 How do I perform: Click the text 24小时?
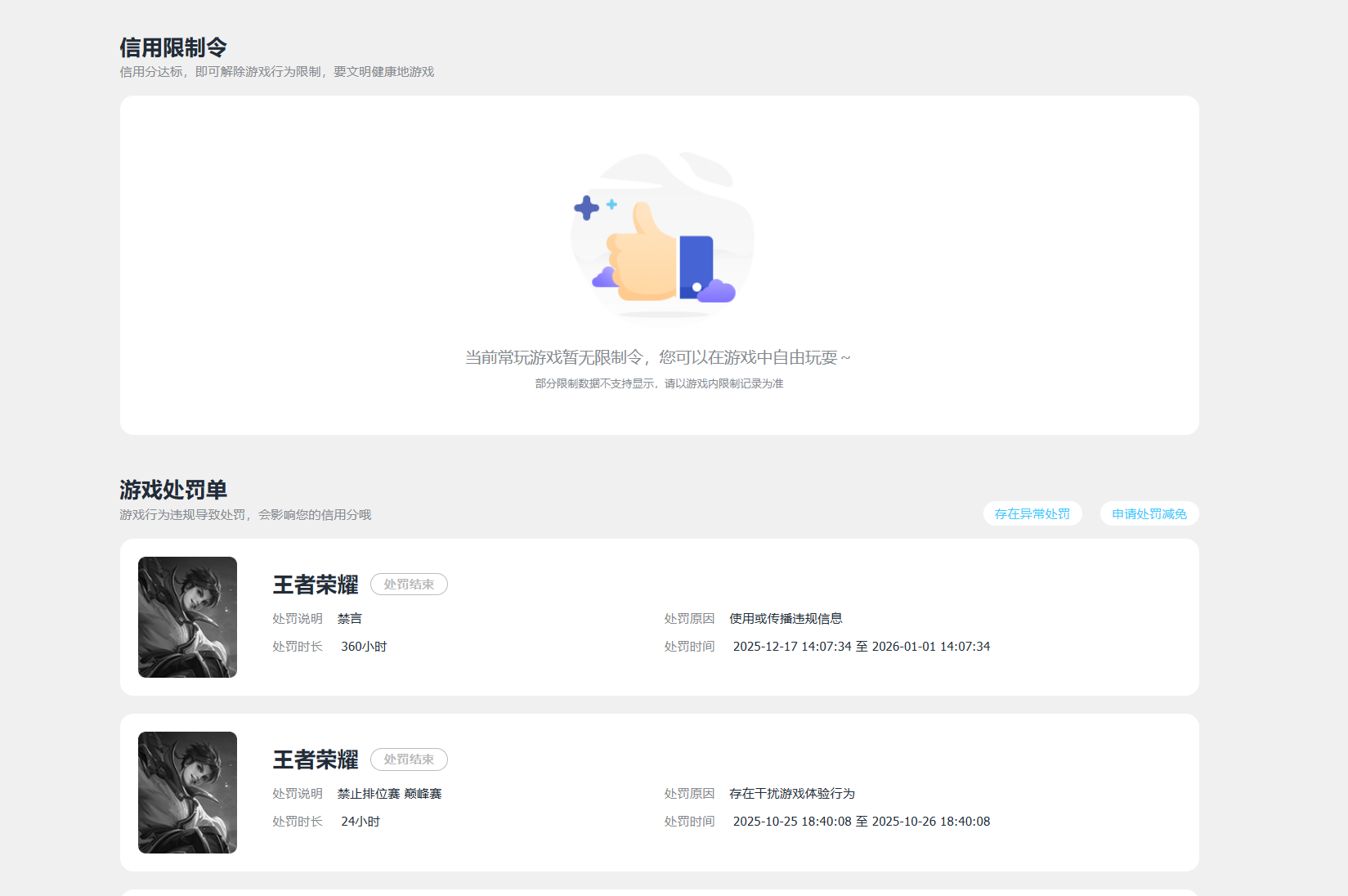[361, 822]
